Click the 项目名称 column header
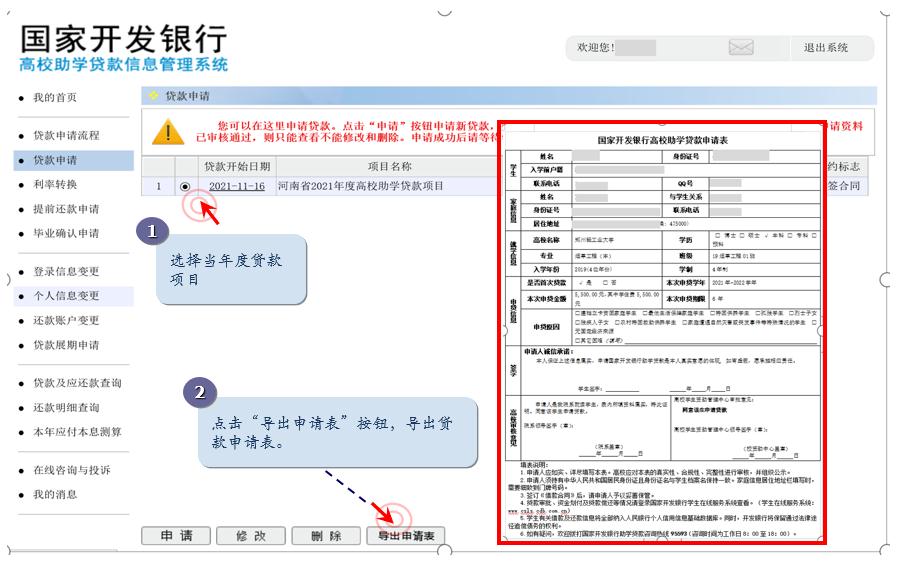899x567 pixels. click(x=389, y=166)
